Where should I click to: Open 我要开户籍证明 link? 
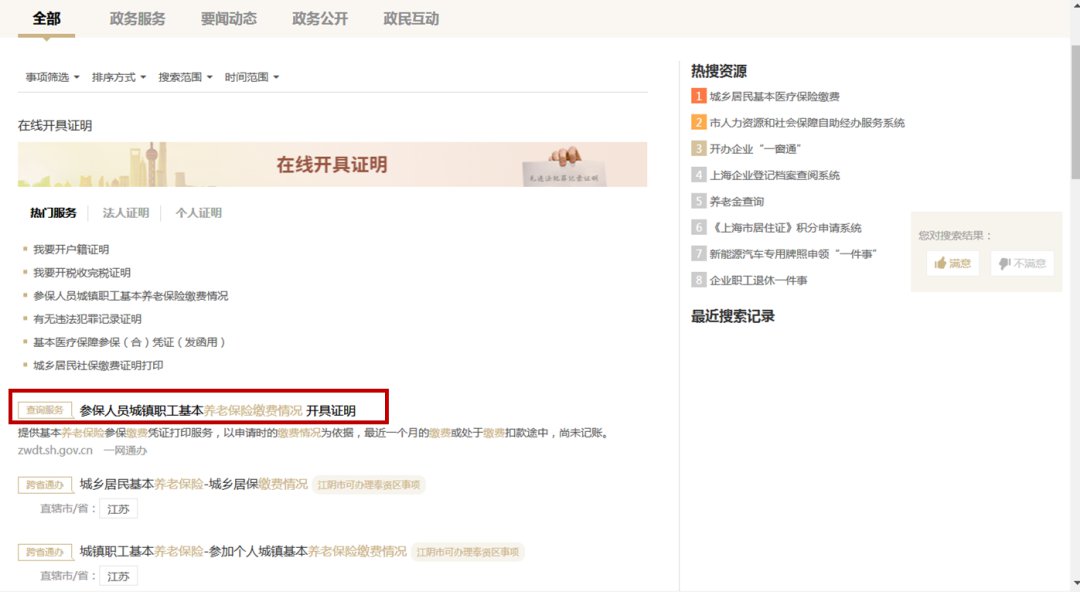[x=71, y=249]
